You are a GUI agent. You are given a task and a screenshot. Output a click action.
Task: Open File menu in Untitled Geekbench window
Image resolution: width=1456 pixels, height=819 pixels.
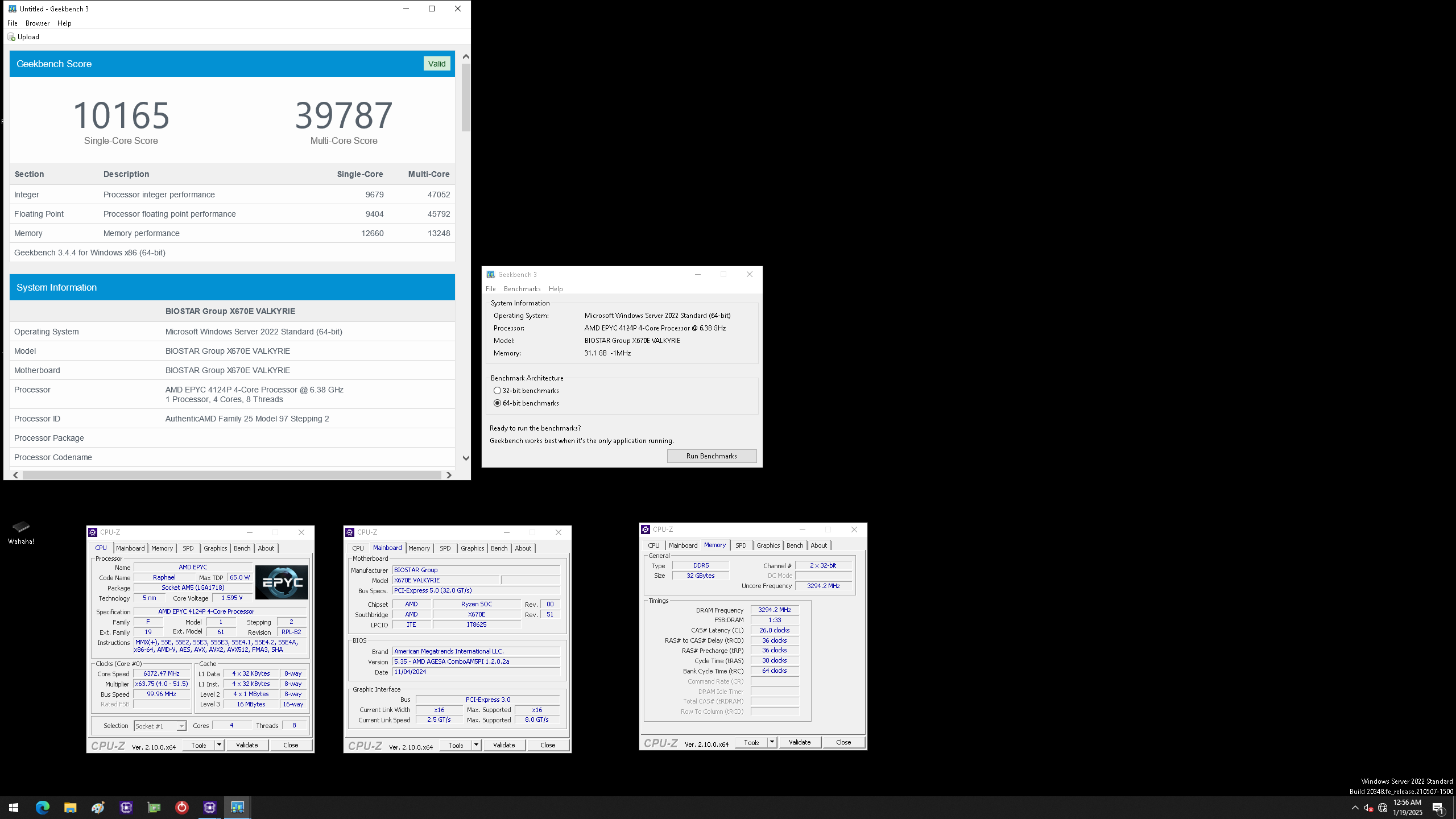pos(13,23)
